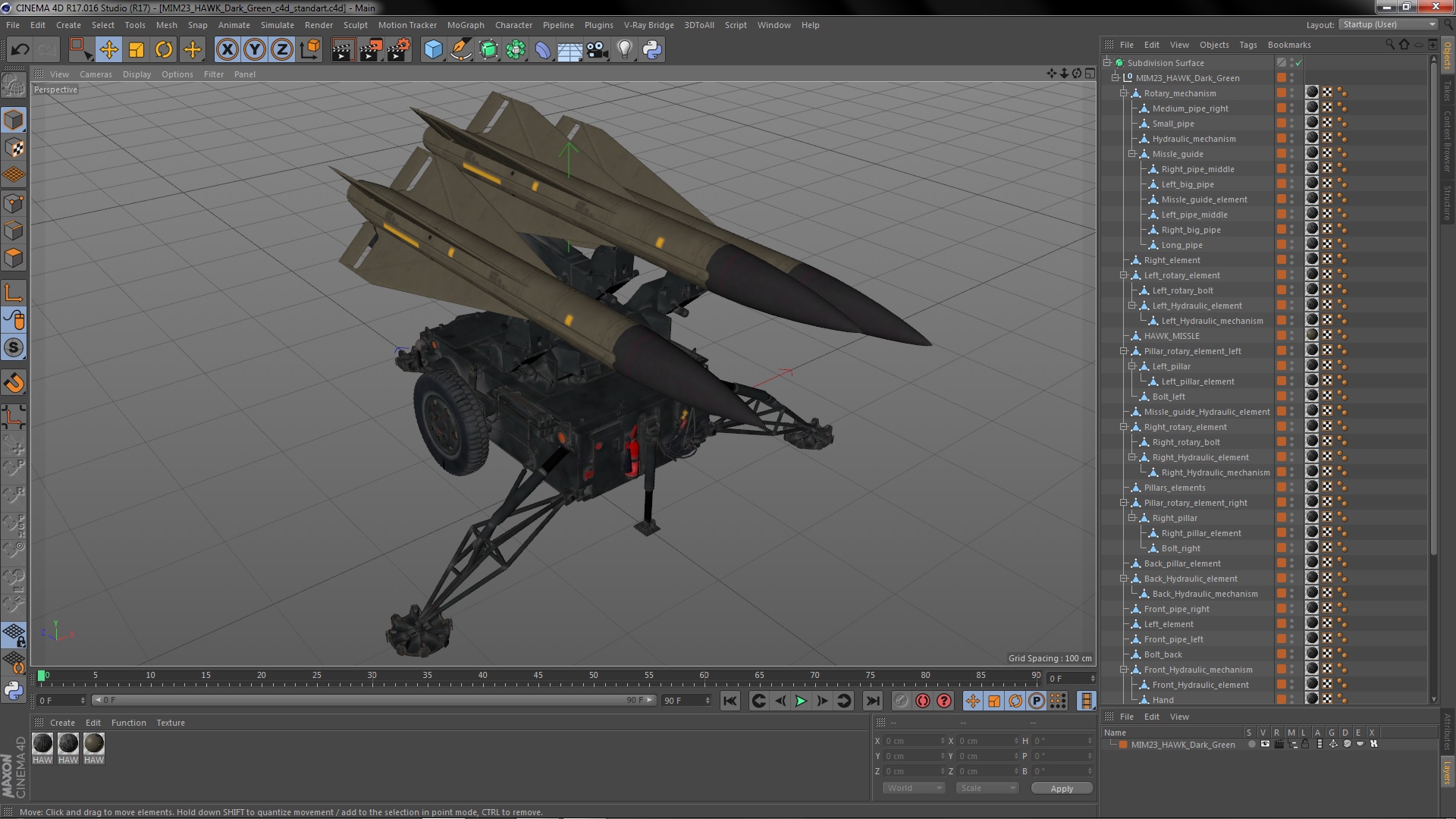This screenshot has width=1456, height=819.
Task: Switch to Points mode
Action: pos(14,203)
